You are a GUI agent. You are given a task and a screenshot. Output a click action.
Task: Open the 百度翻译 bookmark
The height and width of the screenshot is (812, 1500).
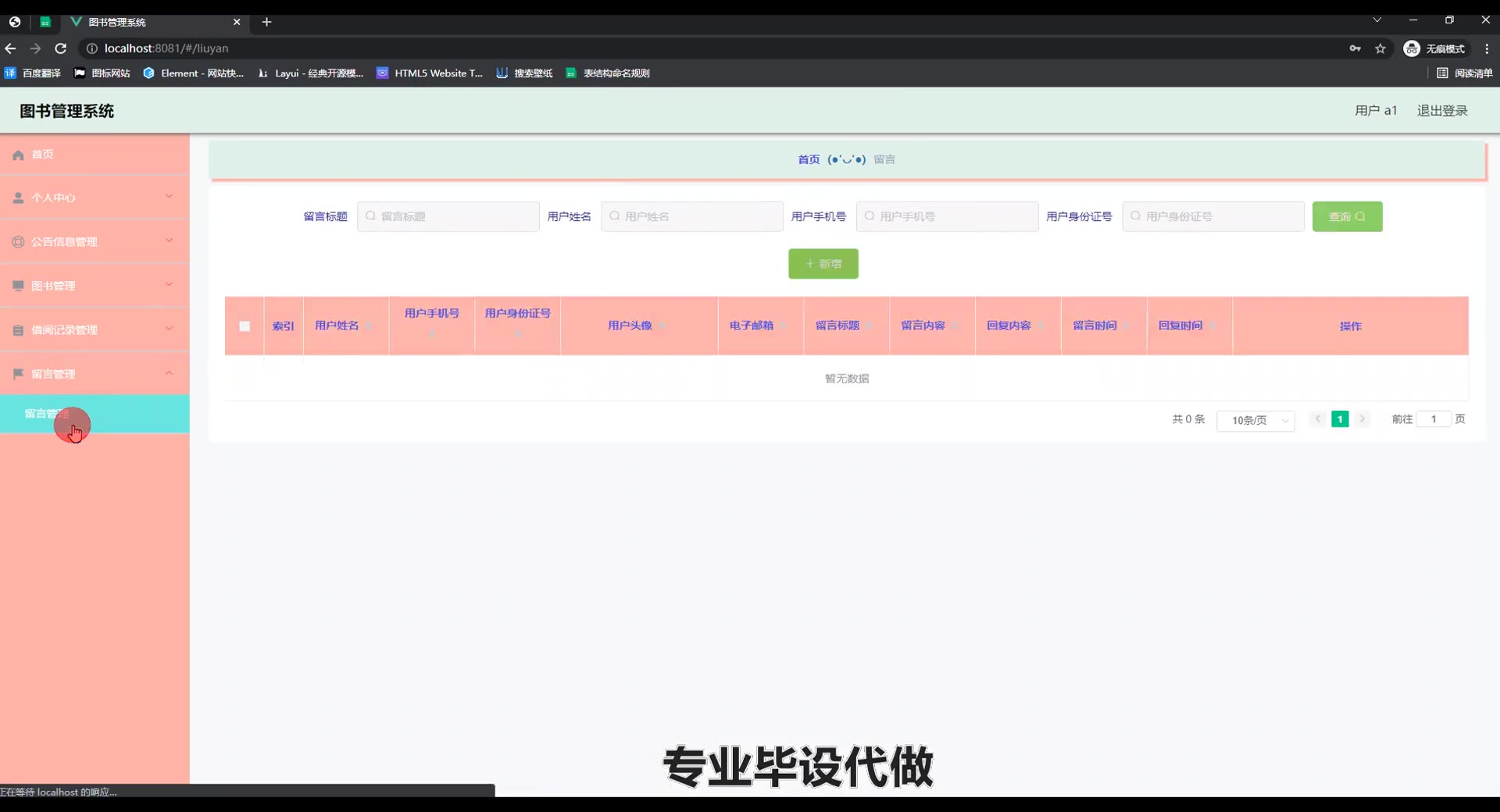tap(33, 73)
